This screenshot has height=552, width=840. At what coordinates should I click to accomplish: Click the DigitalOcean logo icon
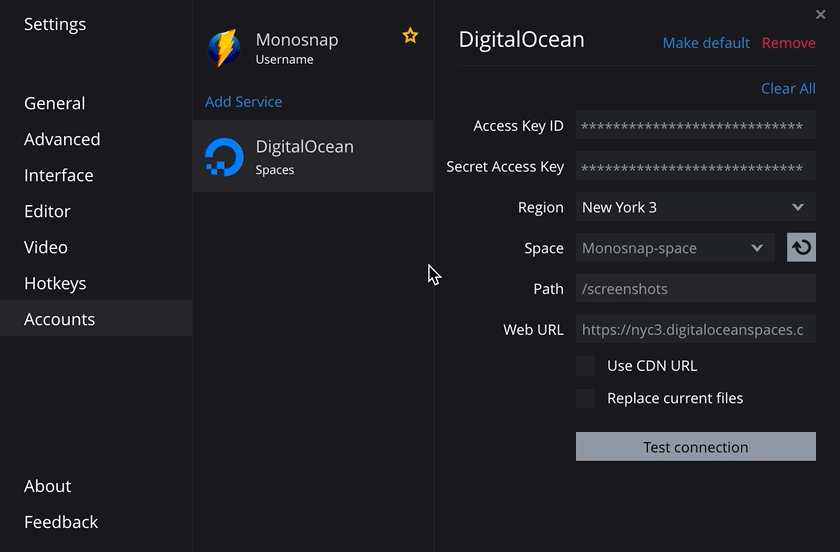pos(224,157)
